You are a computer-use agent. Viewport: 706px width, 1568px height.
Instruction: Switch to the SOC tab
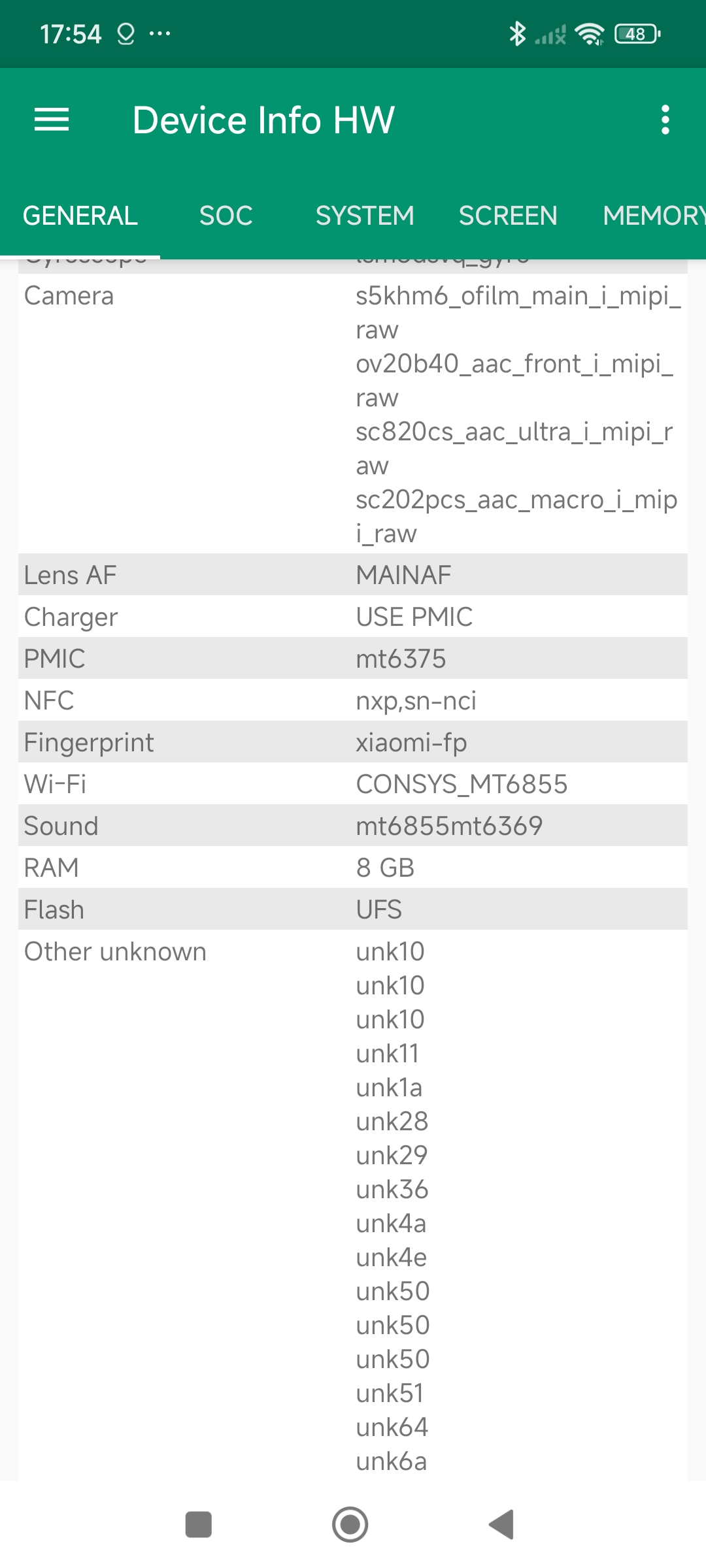click(226, 216)
